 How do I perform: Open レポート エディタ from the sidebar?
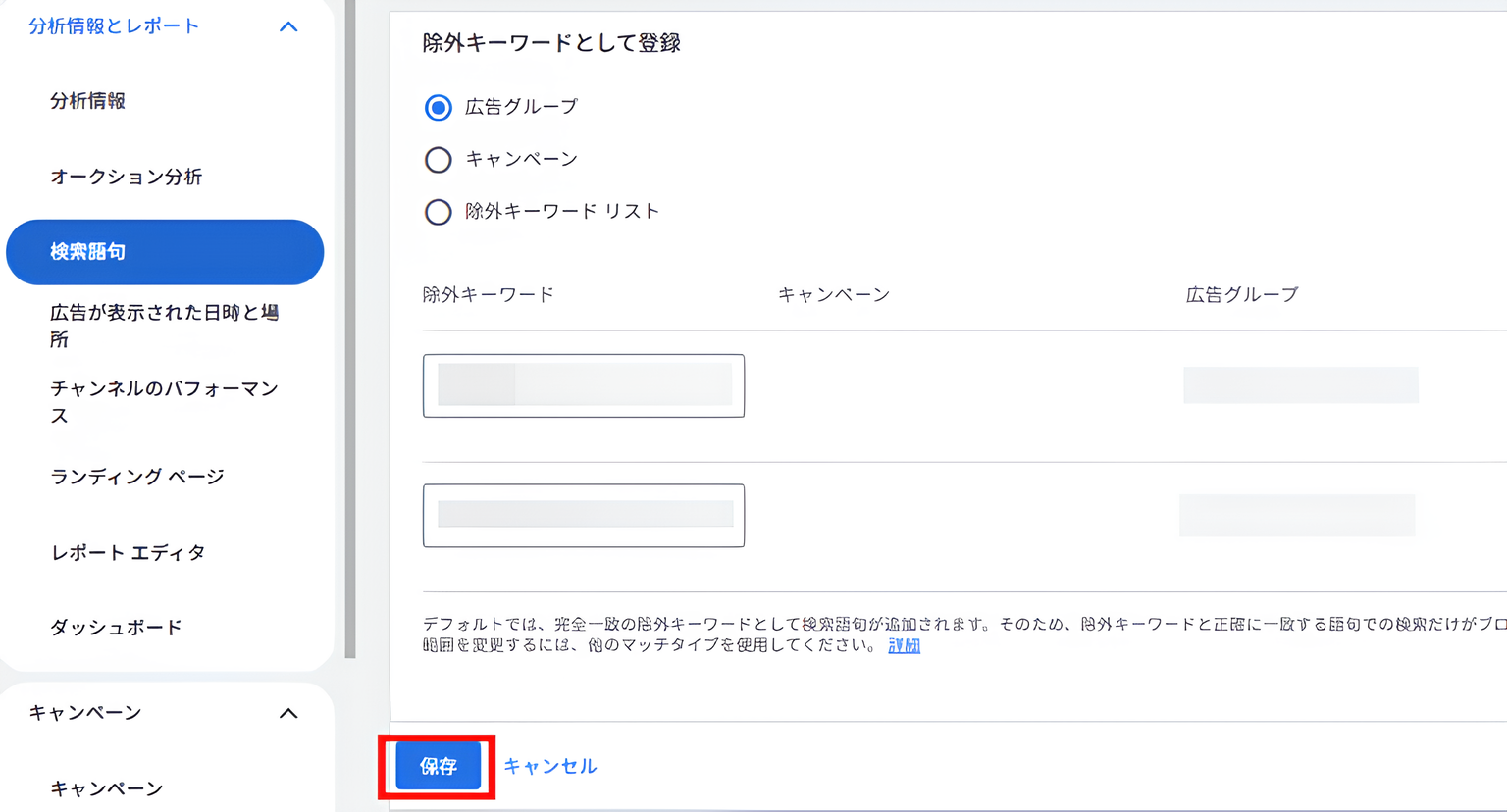click(128, 552)
